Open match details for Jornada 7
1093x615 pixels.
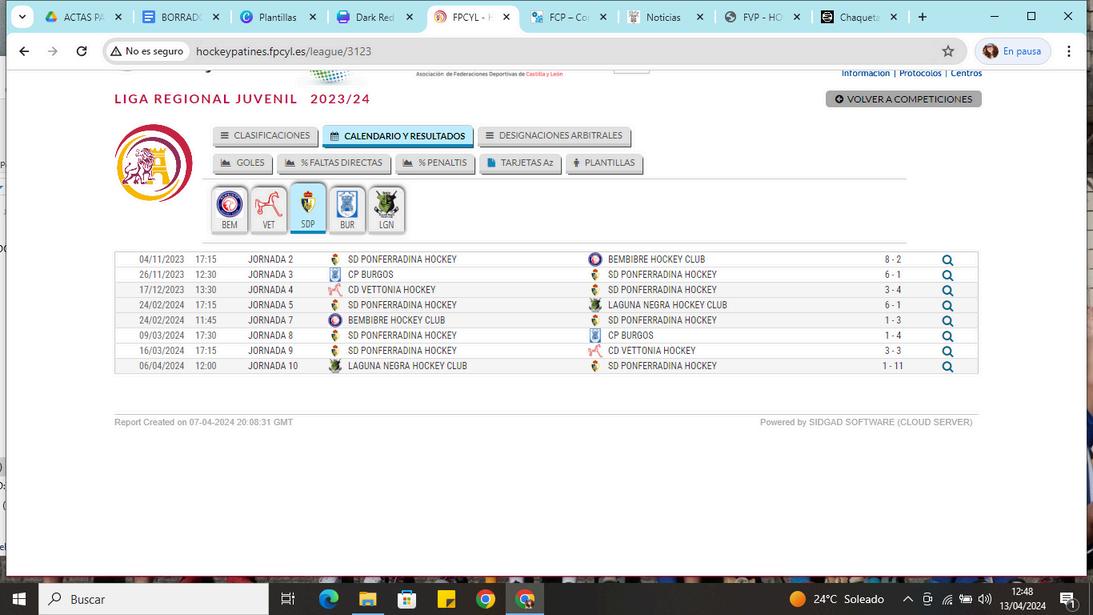point(947,321)
